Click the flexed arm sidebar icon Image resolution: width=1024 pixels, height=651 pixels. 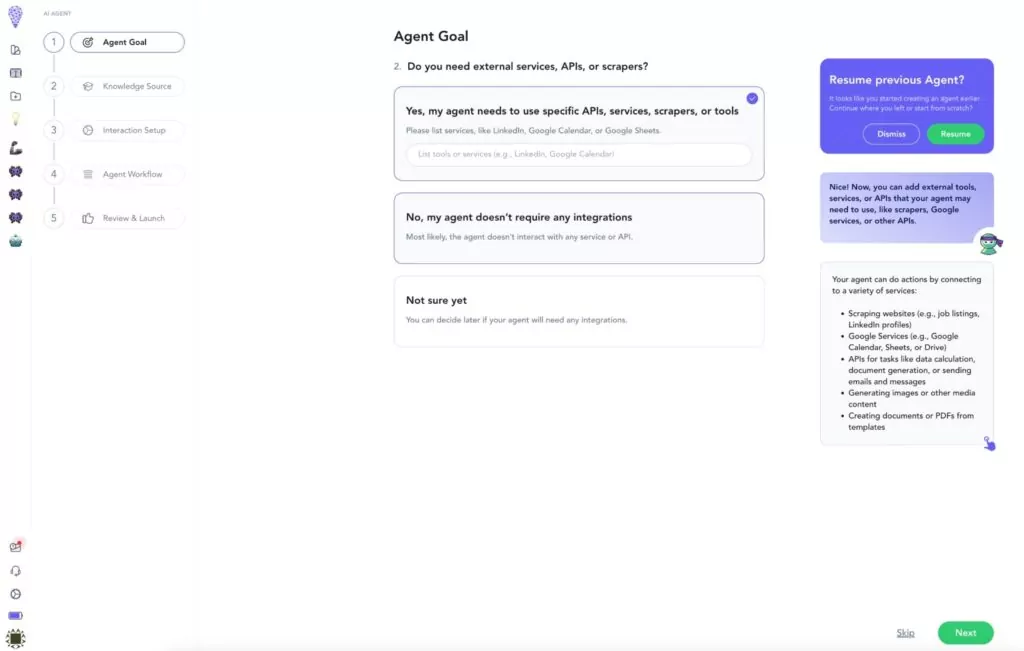[x=16, y=148]
